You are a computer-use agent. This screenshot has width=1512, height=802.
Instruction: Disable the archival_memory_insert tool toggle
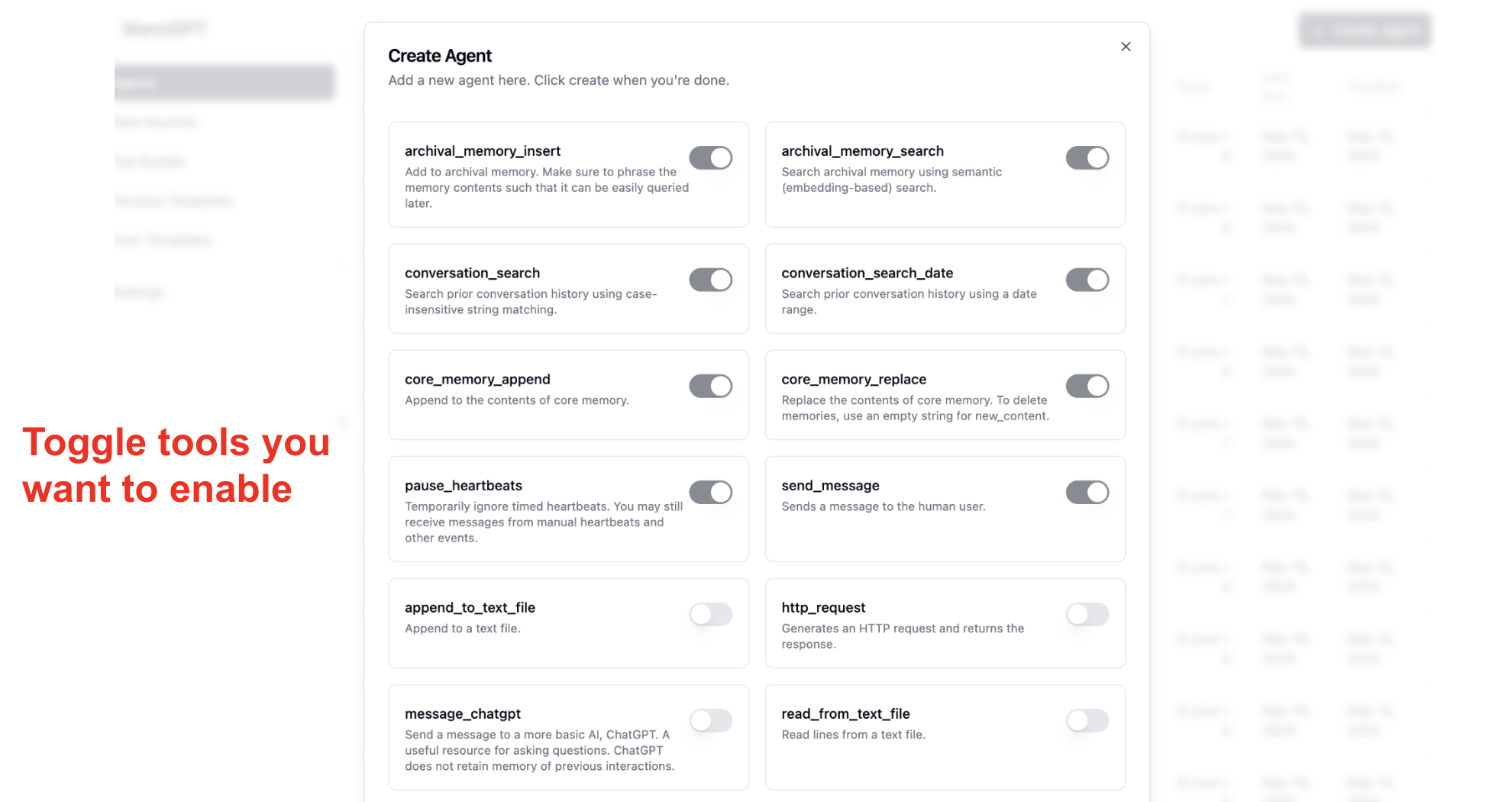[x=710, y=158]
